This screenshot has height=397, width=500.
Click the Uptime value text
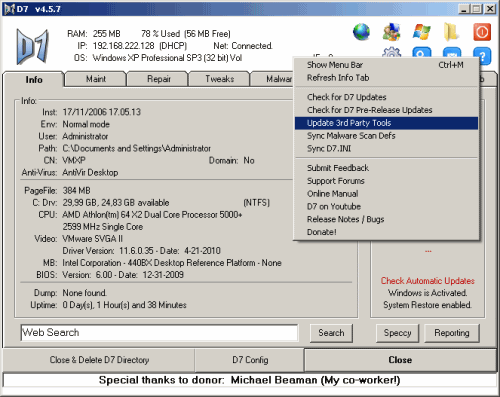coord(124,305)
